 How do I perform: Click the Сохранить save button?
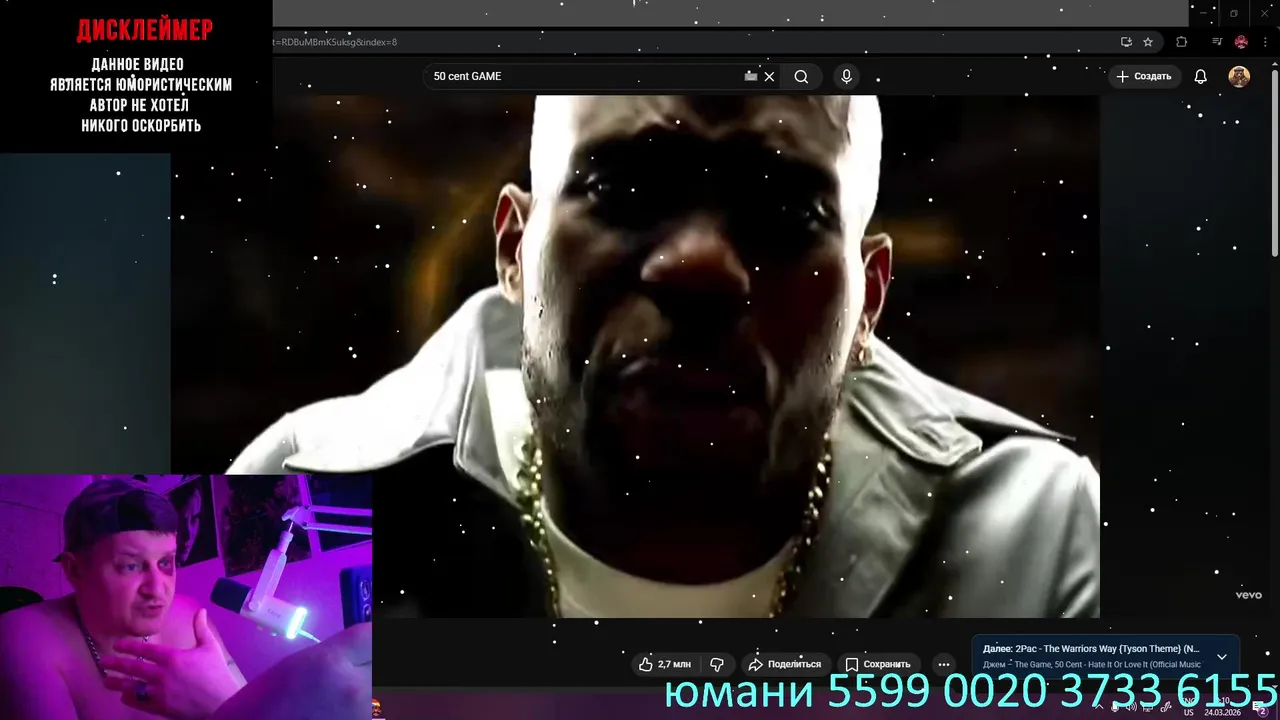[x=878, y=664]
